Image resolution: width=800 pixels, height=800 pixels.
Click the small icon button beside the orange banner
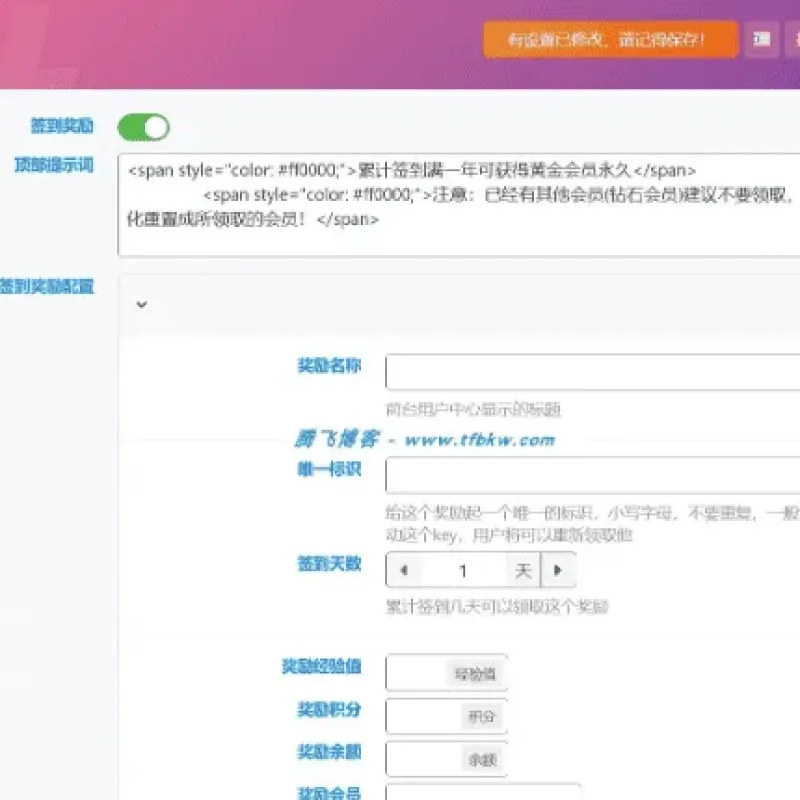point(761,39)
